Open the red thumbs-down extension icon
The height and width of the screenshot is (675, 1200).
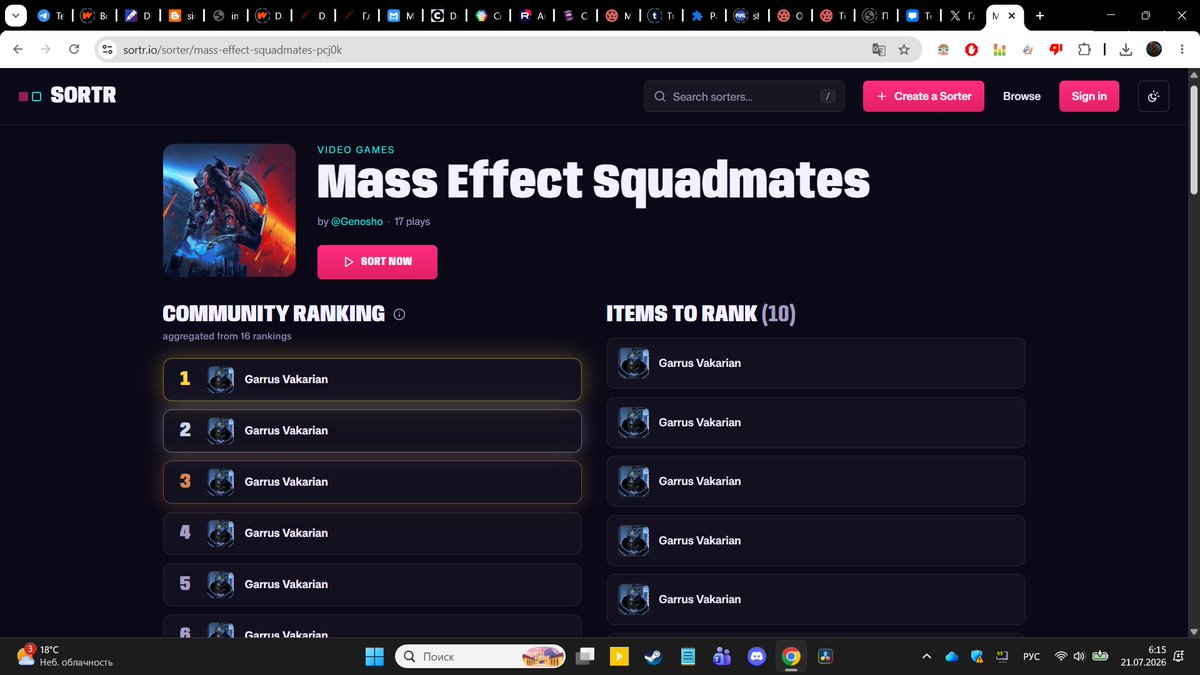(x=1055, y=49)
